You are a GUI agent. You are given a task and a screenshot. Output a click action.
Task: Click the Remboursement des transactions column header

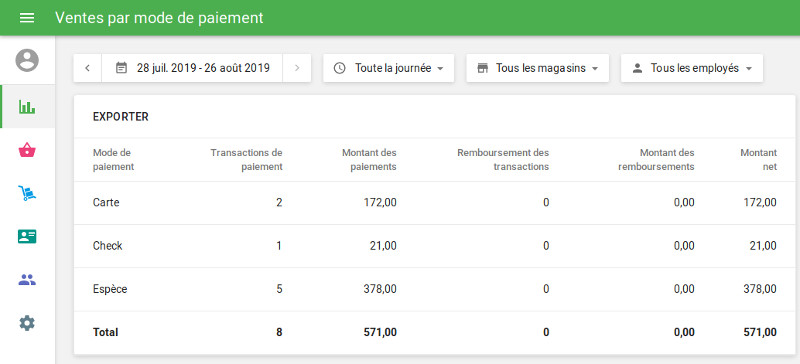(x=503, y=159)
